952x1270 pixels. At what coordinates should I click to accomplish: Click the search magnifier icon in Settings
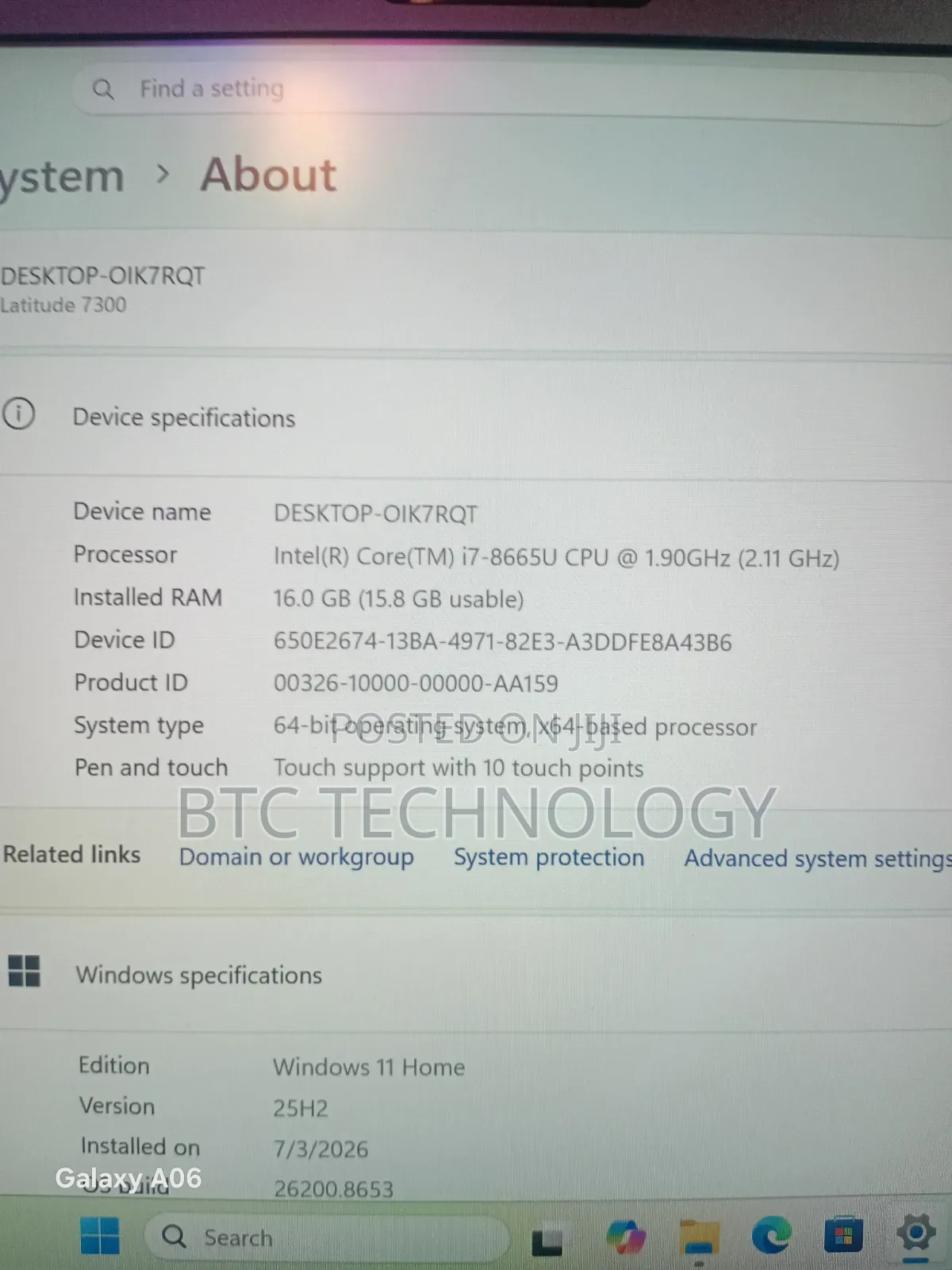coord(103,89)
